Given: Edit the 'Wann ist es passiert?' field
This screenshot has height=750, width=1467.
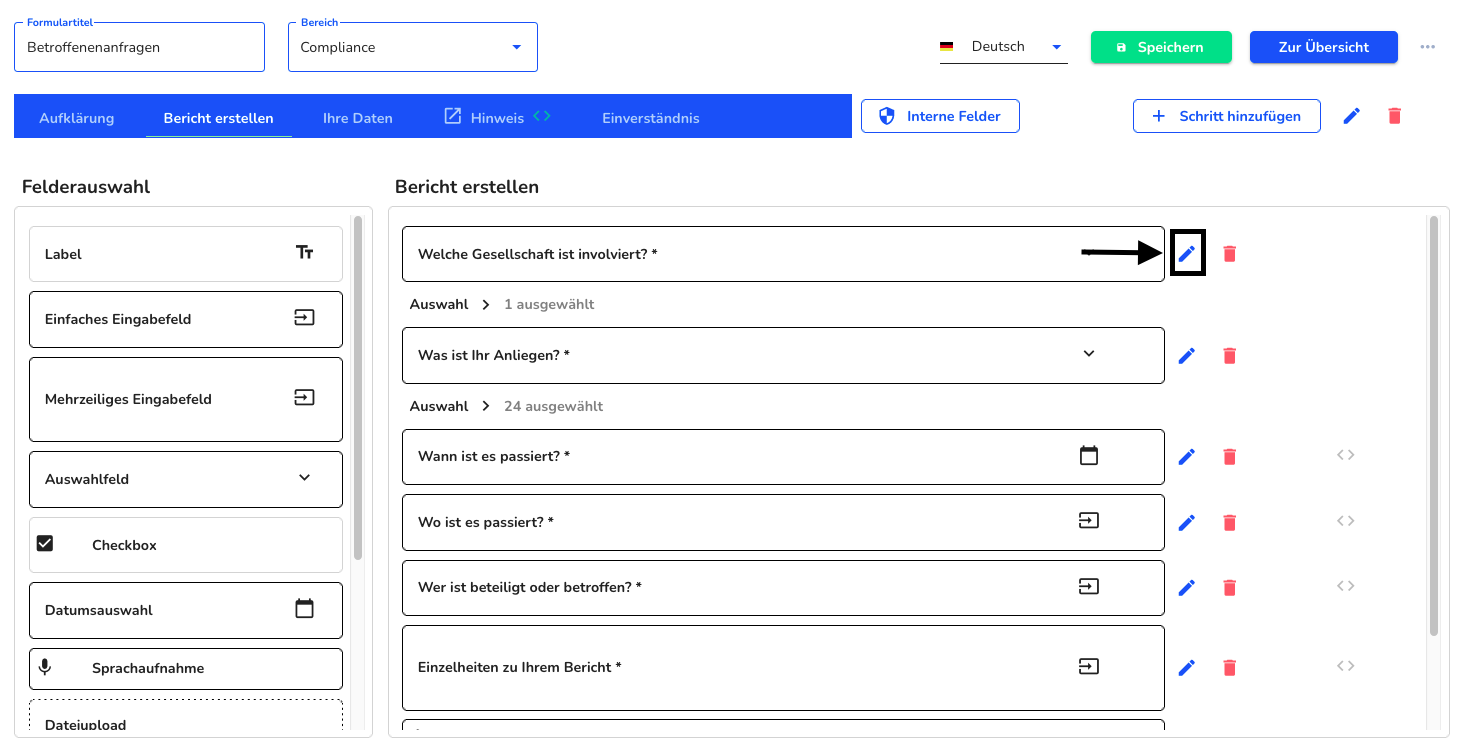Looking at the screenshot, I should (x=1187, y=457).
